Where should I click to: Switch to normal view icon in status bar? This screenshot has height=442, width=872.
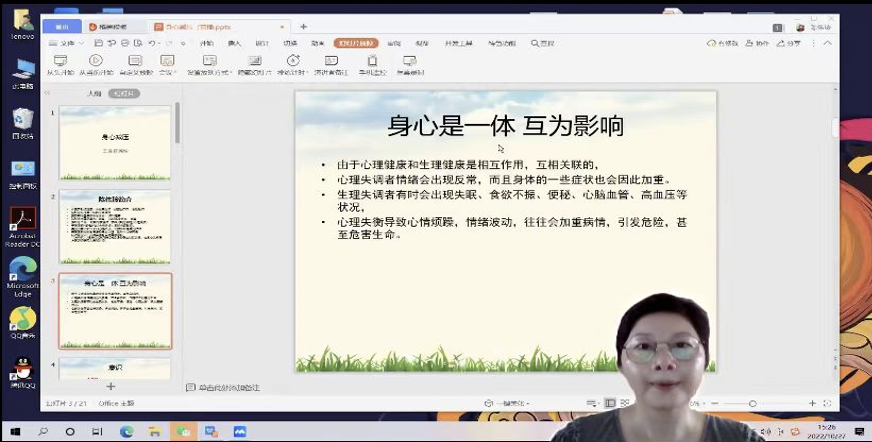[610, 403]
